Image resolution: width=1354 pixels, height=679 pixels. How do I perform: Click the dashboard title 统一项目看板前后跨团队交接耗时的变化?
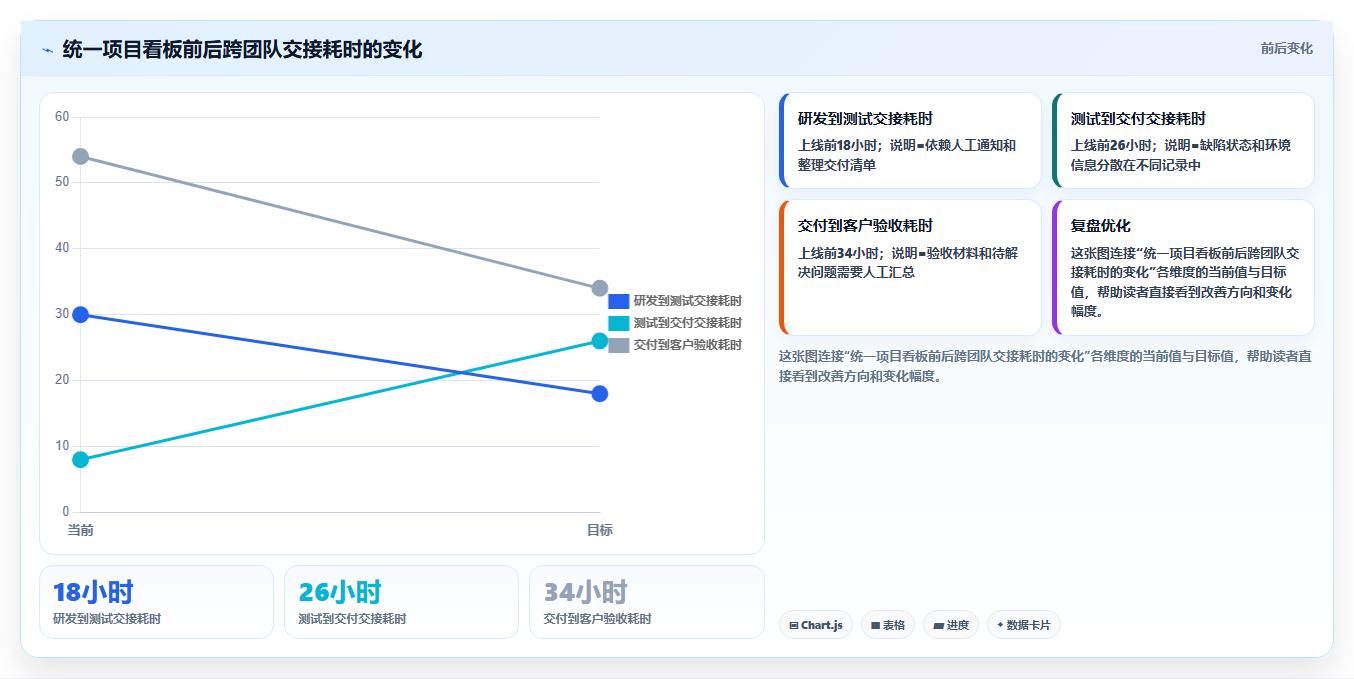[242, 49]
